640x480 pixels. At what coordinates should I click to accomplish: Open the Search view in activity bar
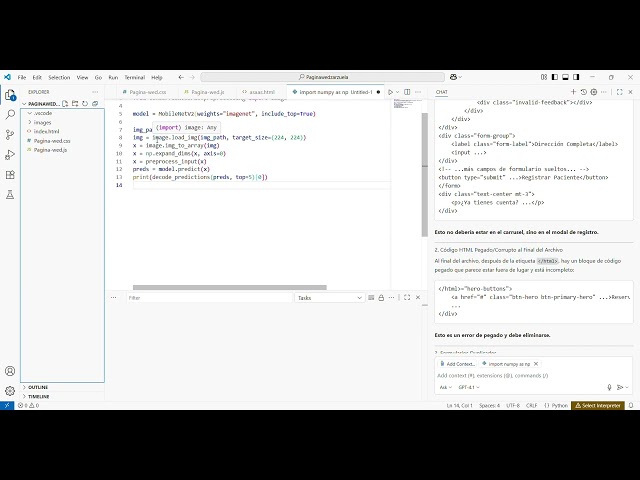pyautogui.click(x=10, y=115)
